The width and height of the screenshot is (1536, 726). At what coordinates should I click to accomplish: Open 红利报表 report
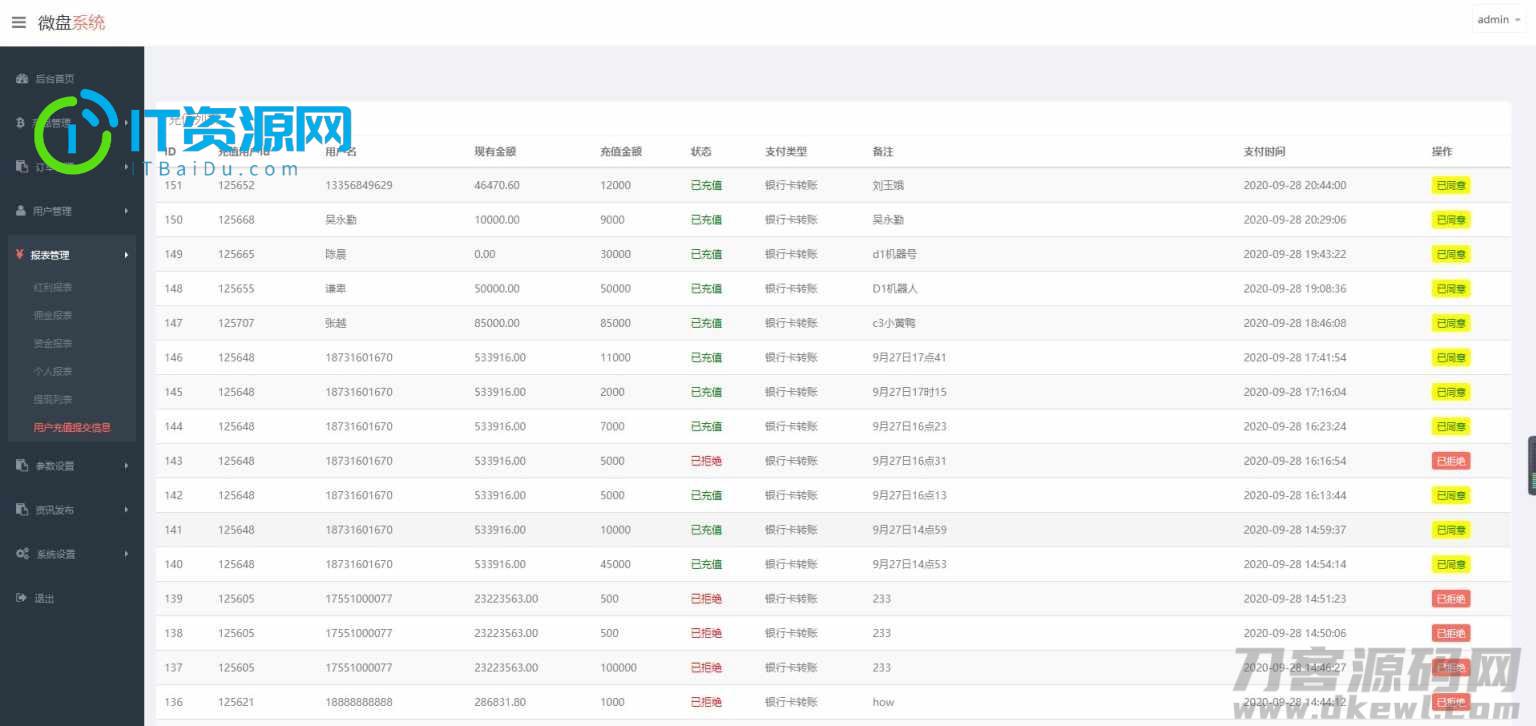[53, 287]
